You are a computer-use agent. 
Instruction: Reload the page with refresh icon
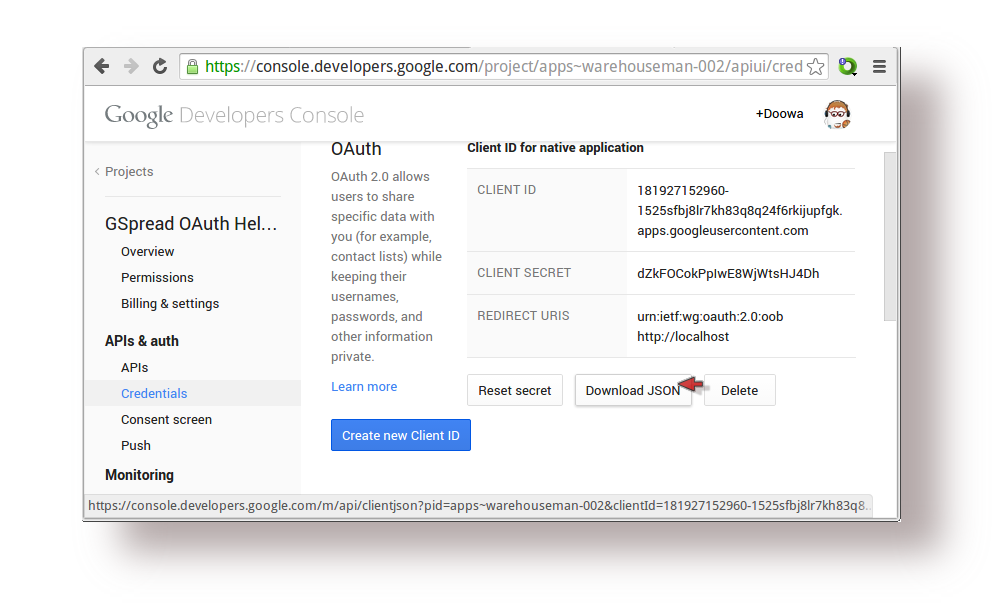160,66
